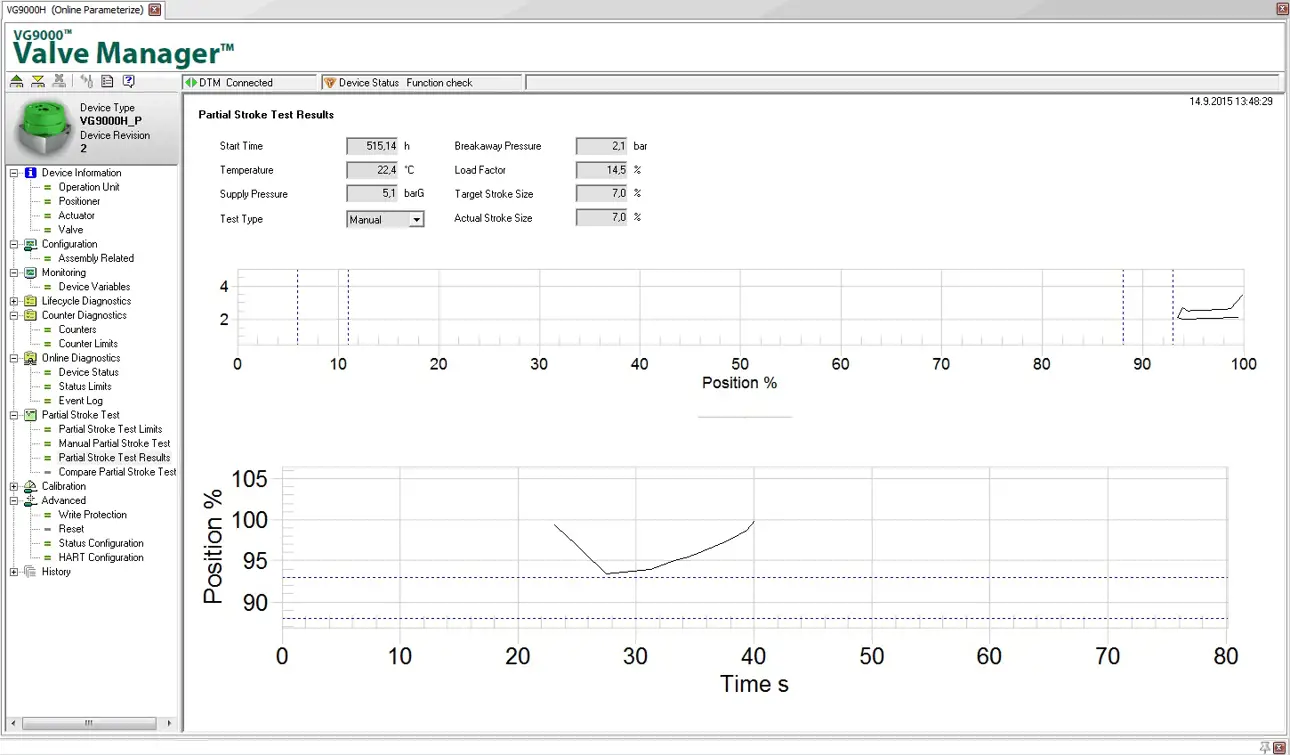The height and width of the screenshot is (755, 1290).
Task: Click the document list toolbar icon
Action: [x=107, y=82]
